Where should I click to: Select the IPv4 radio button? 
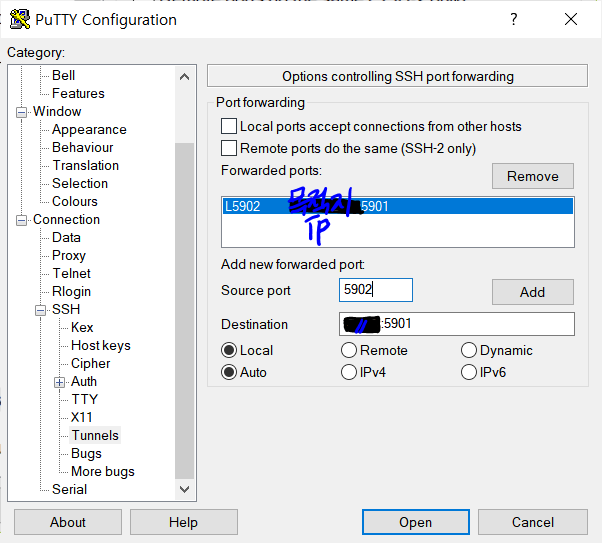349,372
